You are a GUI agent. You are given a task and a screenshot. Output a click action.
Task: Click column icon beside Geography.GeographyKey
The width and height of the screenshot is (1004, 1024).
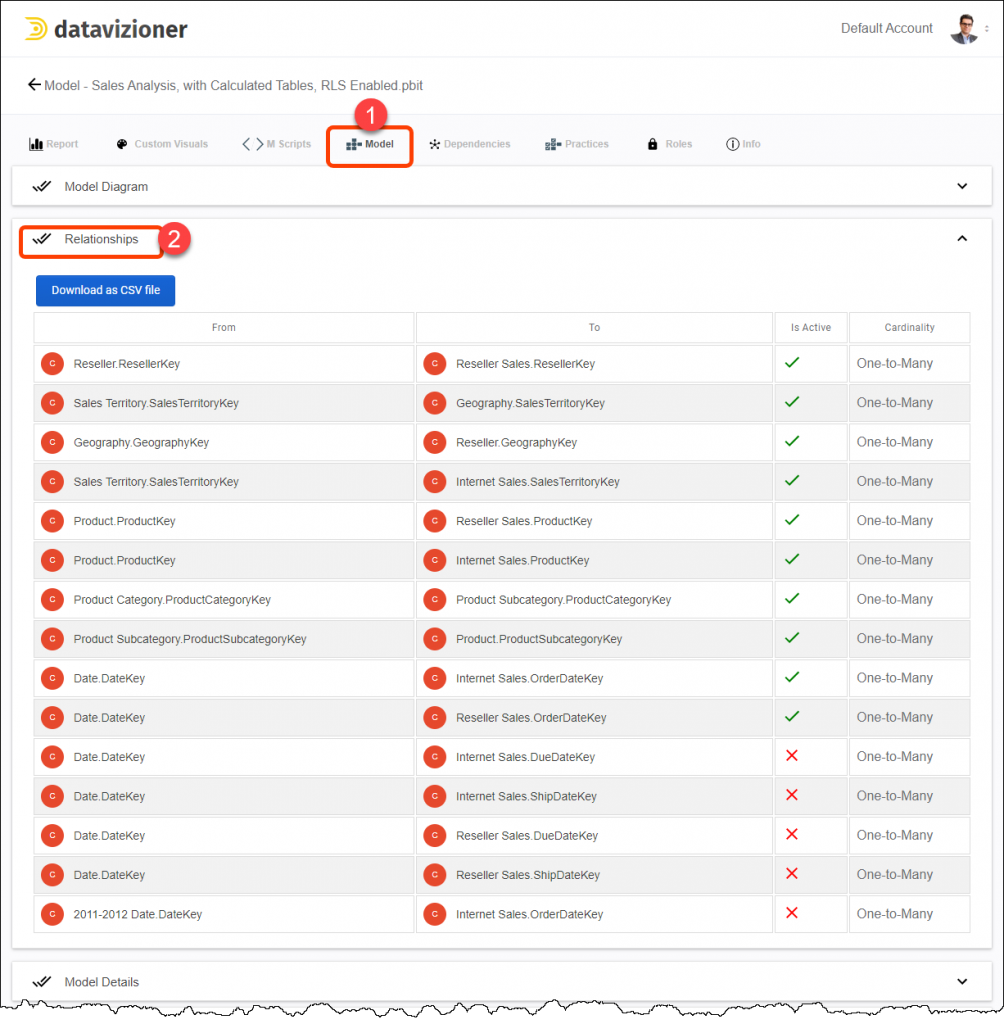52,442
